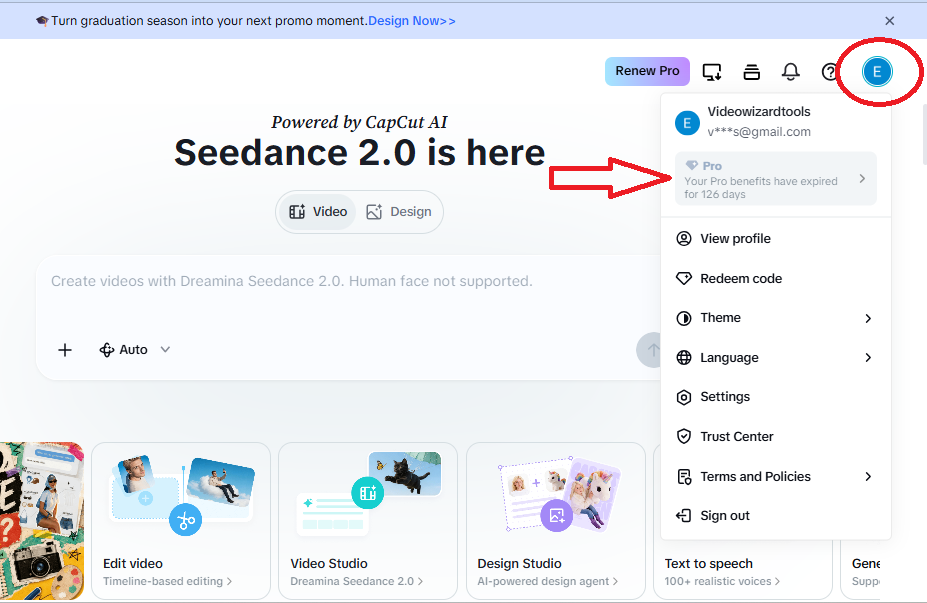
Task: Click the Pro diamond icon in account menu
Action: 692,166
